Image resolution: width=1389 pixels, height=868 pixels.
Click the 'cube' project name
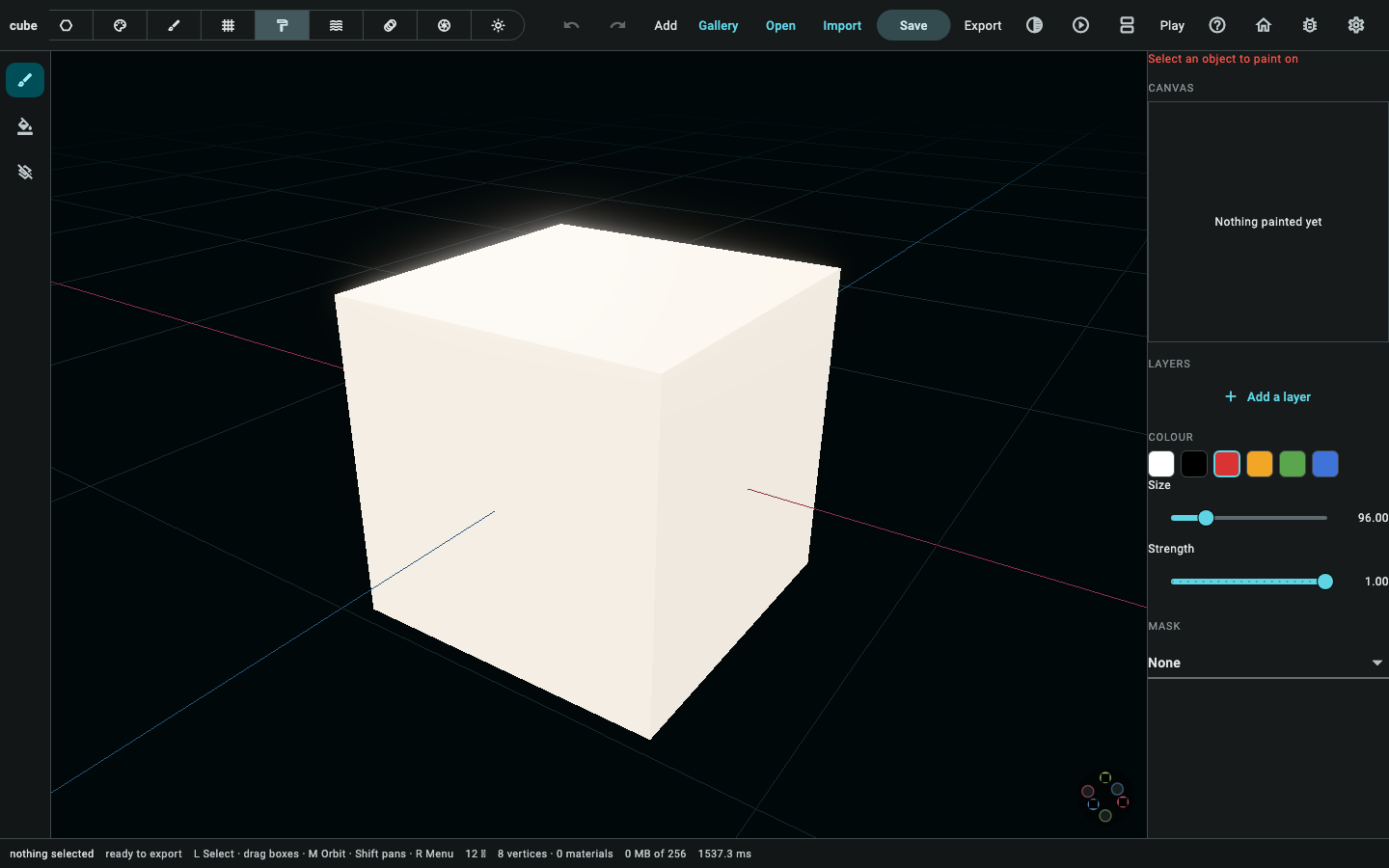point(23,25)
